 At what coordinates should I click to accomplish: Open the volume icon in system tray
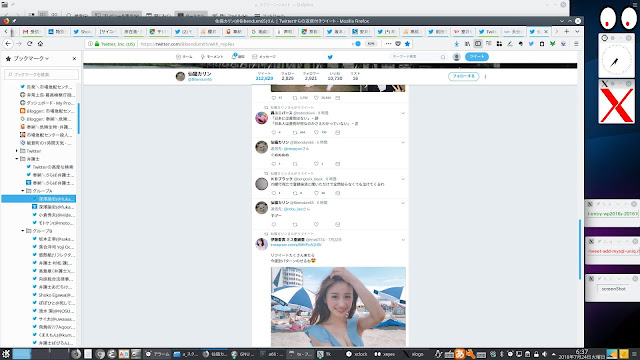(544, 354)
